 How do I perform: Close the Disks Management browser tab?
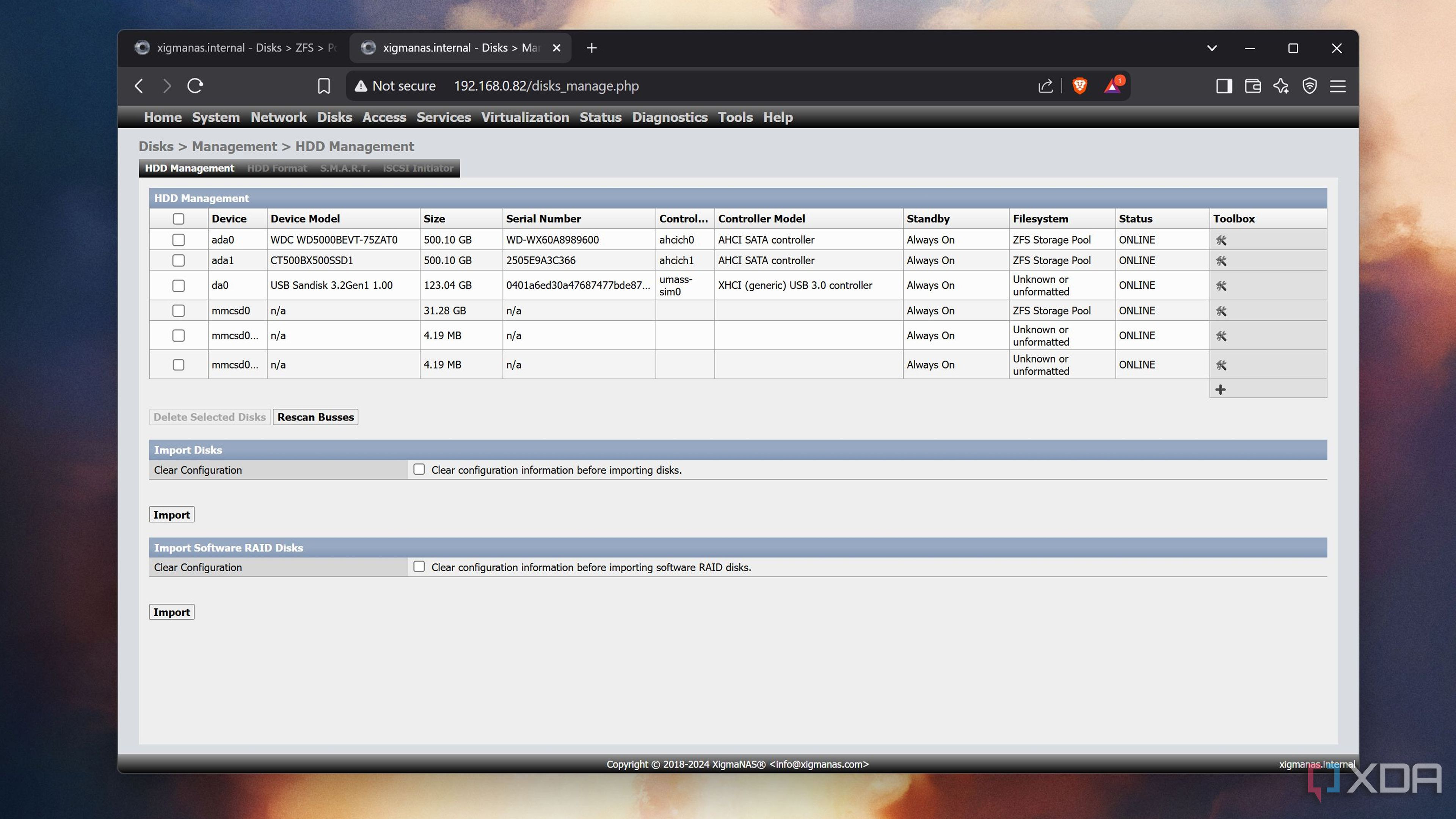(x=557, y=48)
